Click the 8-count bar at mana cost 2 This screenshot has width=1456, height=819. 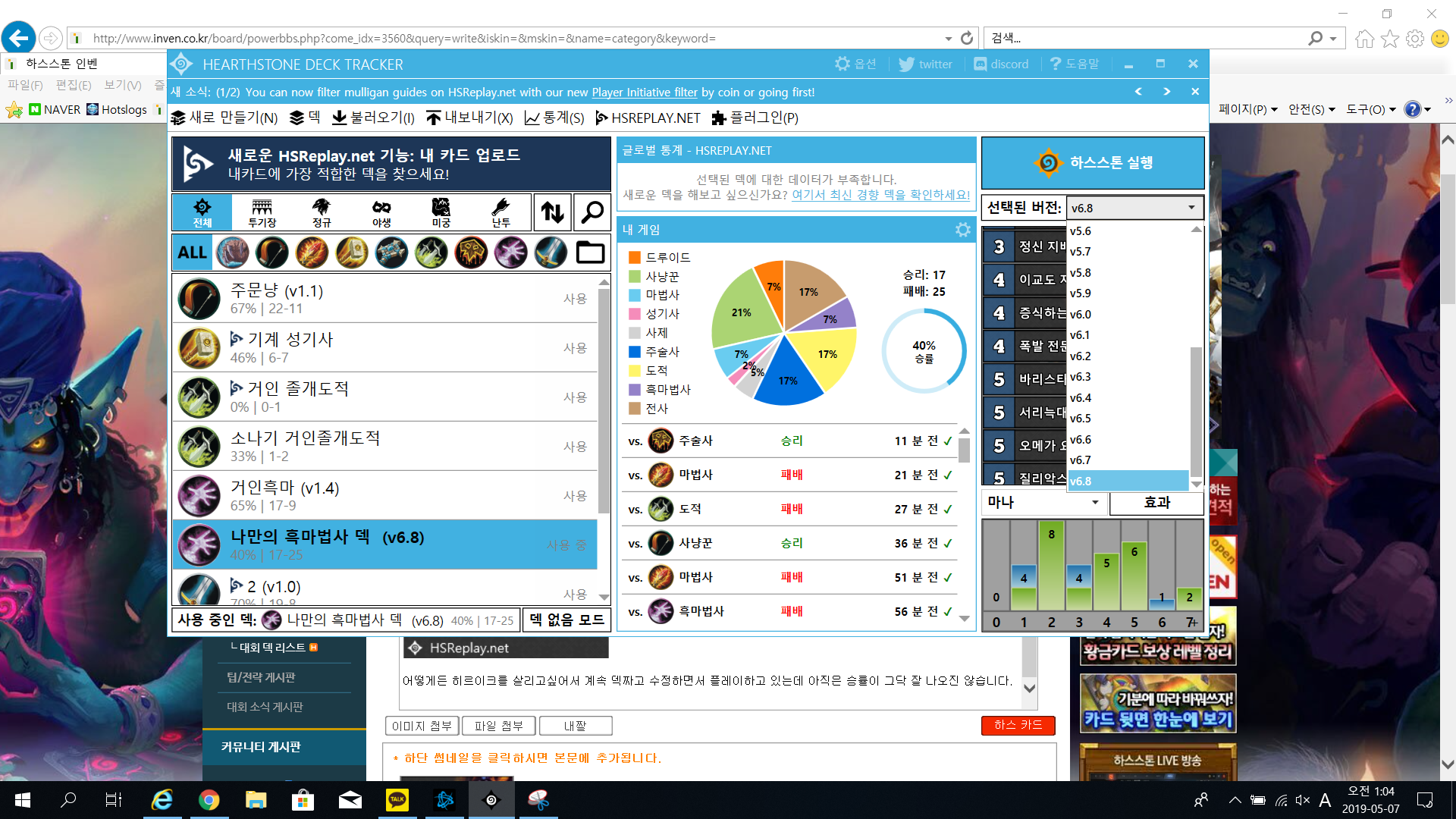(1051, 566)
